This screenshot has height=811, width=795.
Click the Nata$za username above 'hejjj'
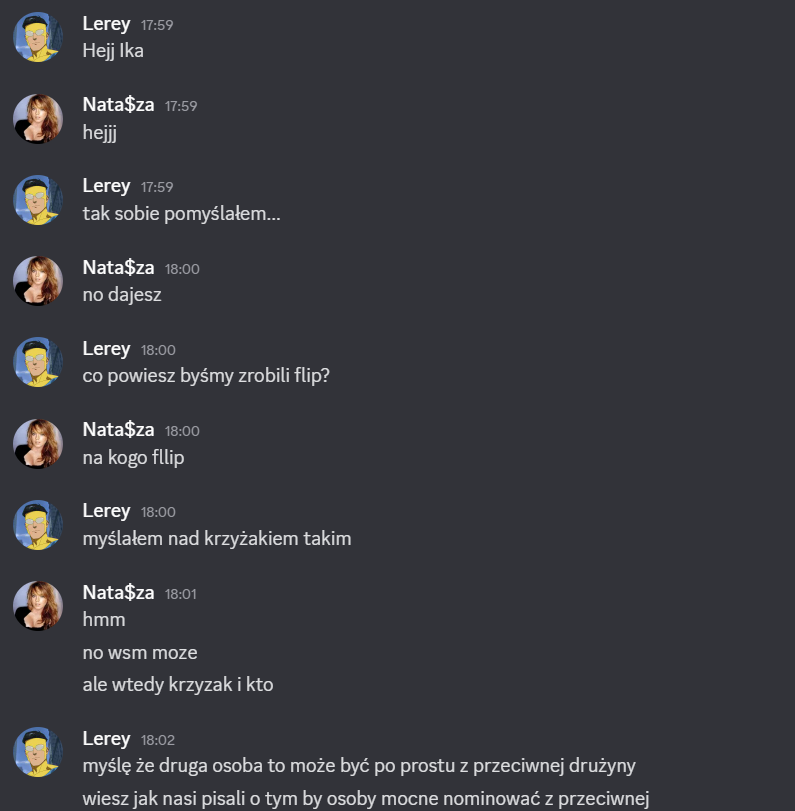118,104
